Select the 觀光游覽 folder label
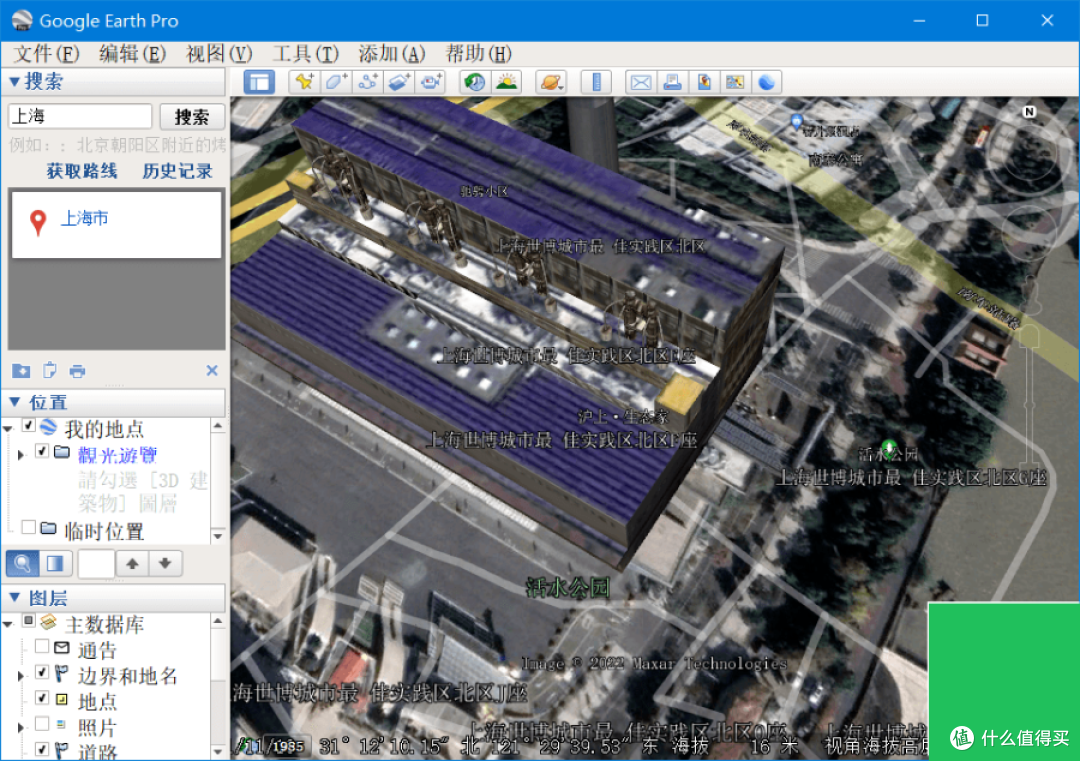1080x761 pixels. pos(118,455)
